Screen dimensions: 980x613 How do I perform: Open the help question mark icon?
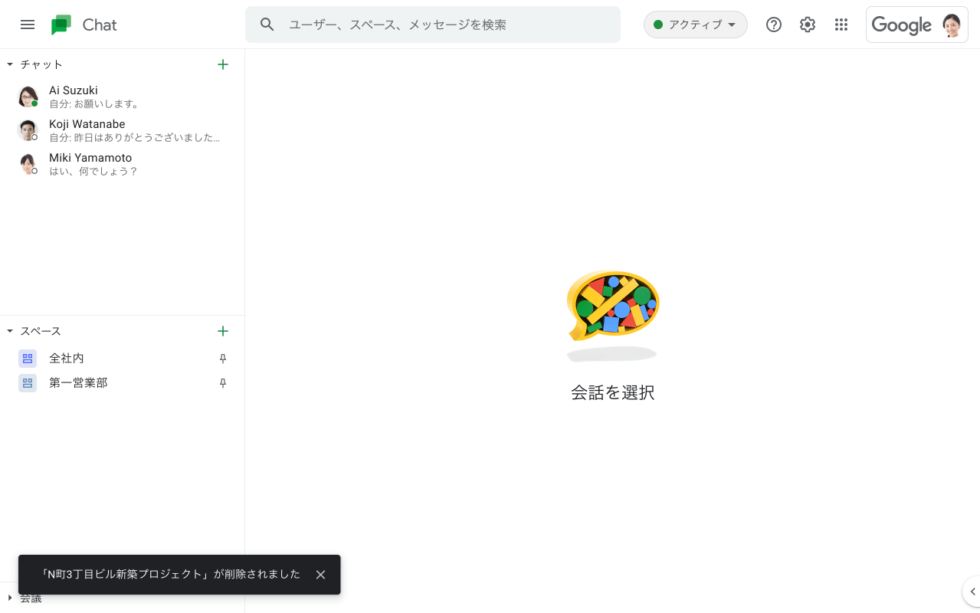point(773,25)
